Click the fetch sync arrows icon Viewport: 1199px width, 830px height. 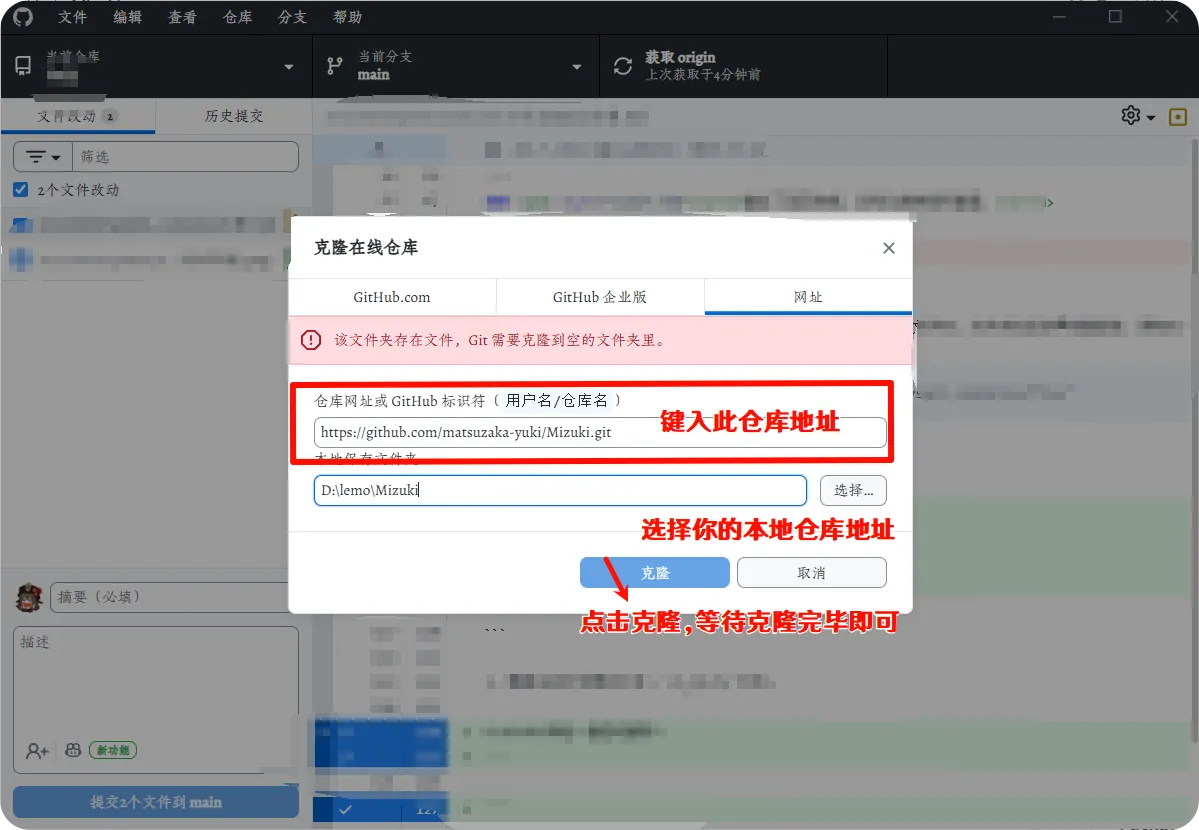tap(622, 67)
